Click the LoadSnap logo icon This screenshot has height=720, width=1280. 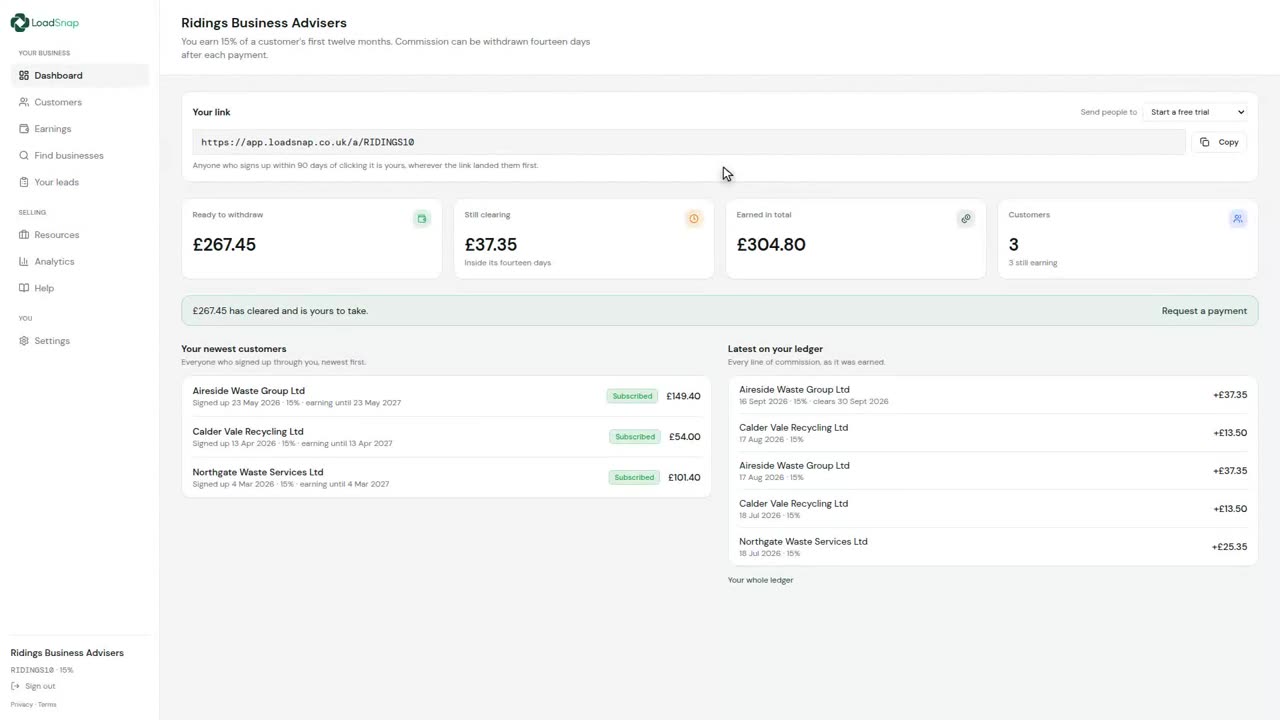point(19,22)
